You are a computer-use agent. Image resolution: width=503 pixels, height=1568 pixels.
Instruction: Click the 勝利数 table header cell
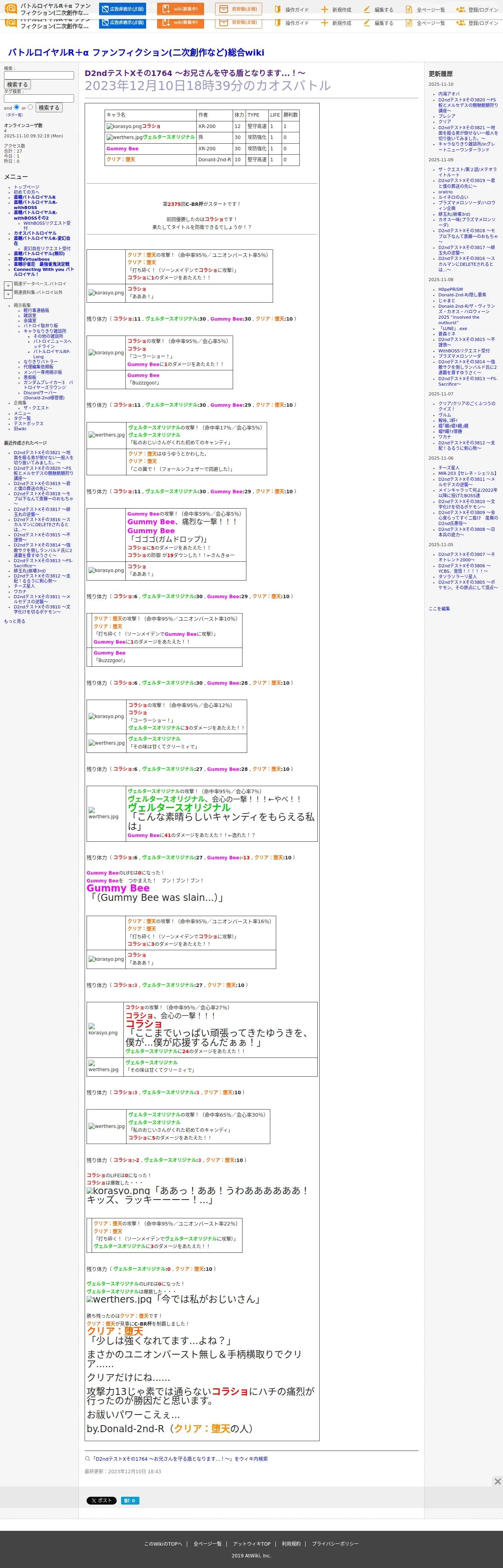click(290, 115)
